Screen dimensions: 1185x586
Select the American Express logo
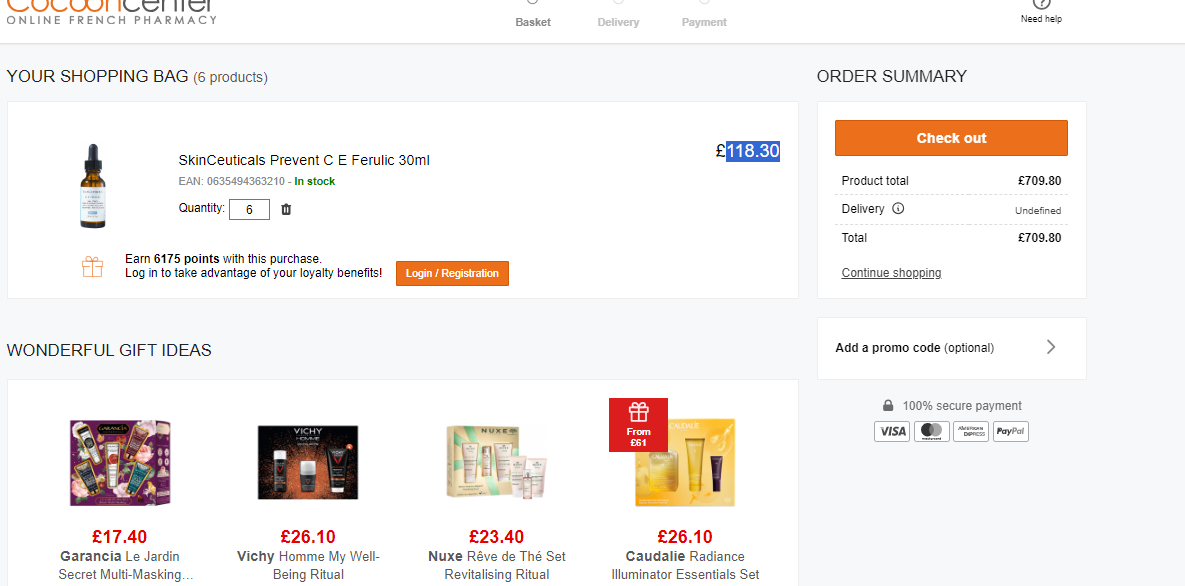[971, 431]
